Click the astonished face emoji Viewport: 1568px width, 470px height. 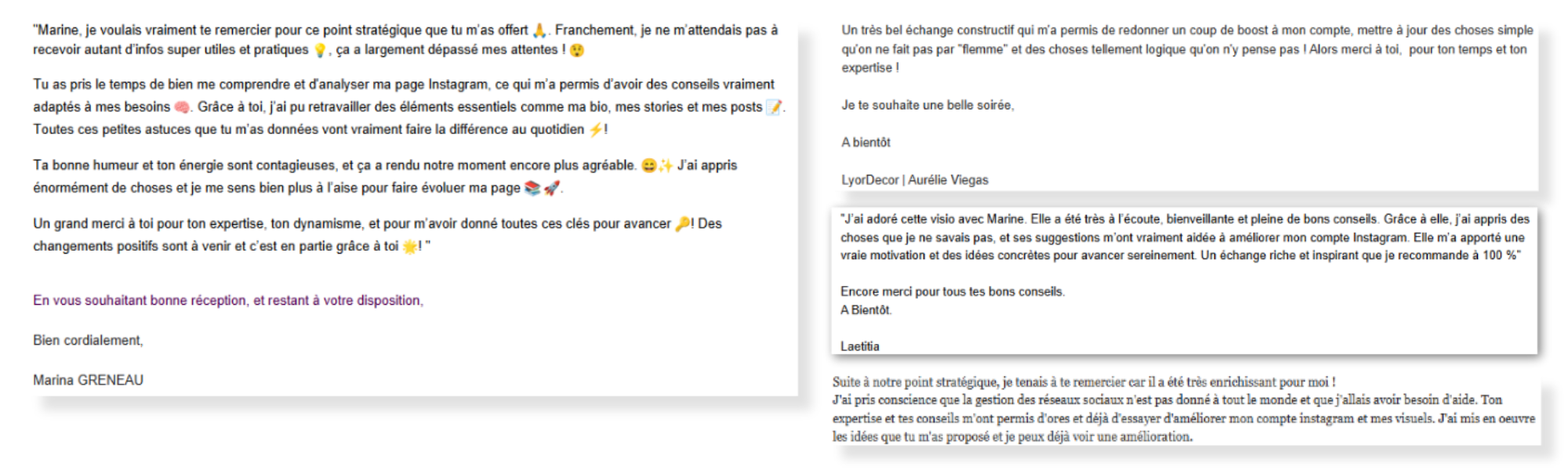point(577,50)
